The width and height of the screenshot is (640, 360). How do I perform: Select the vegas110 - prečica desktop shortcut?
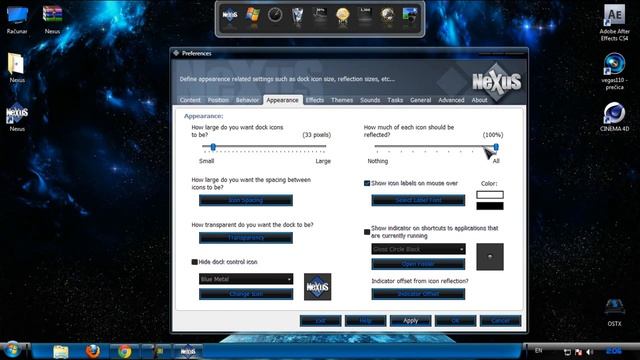coord(614,71)
